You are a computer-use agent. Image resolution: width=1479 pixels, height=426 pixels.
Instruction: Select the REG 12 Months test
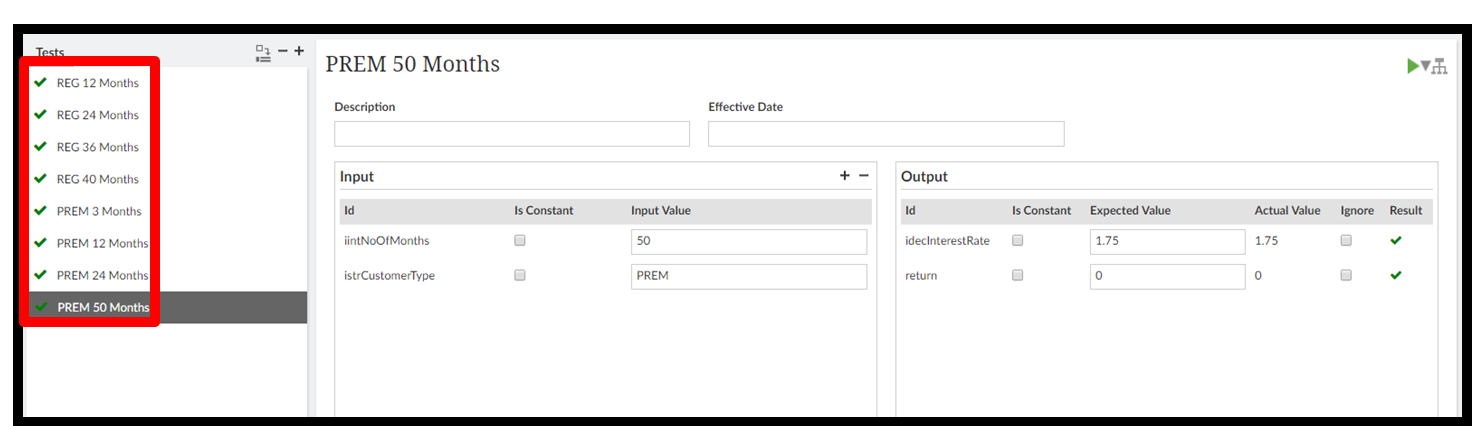point(97,83)
